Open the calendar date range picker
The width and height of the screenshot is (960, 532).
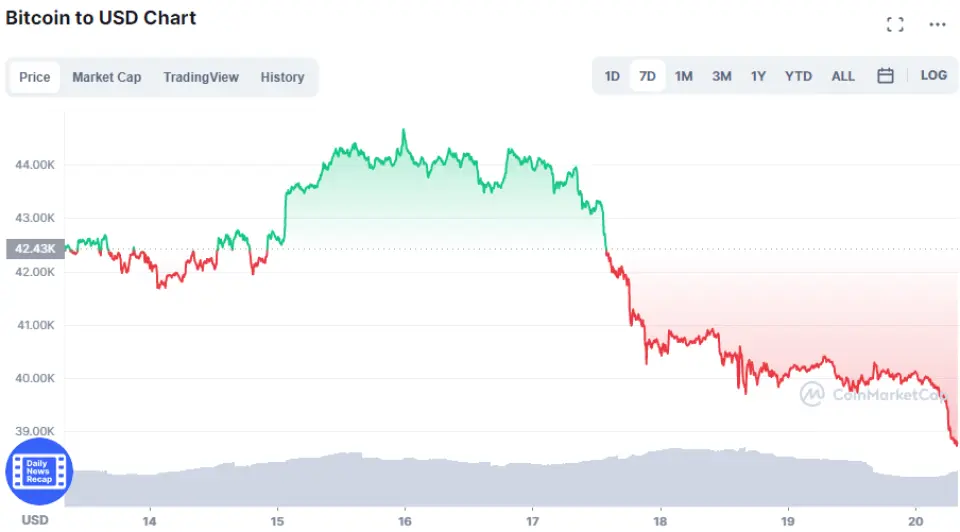pos(885,76)
